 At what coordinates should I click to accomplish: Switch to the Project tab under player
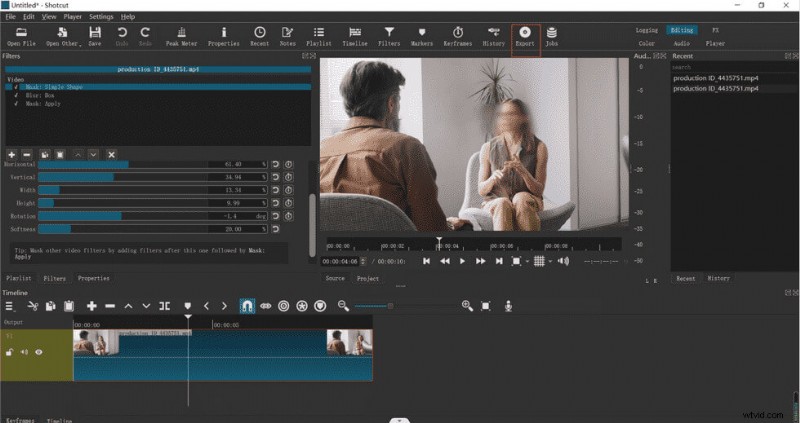coord(368,279)
